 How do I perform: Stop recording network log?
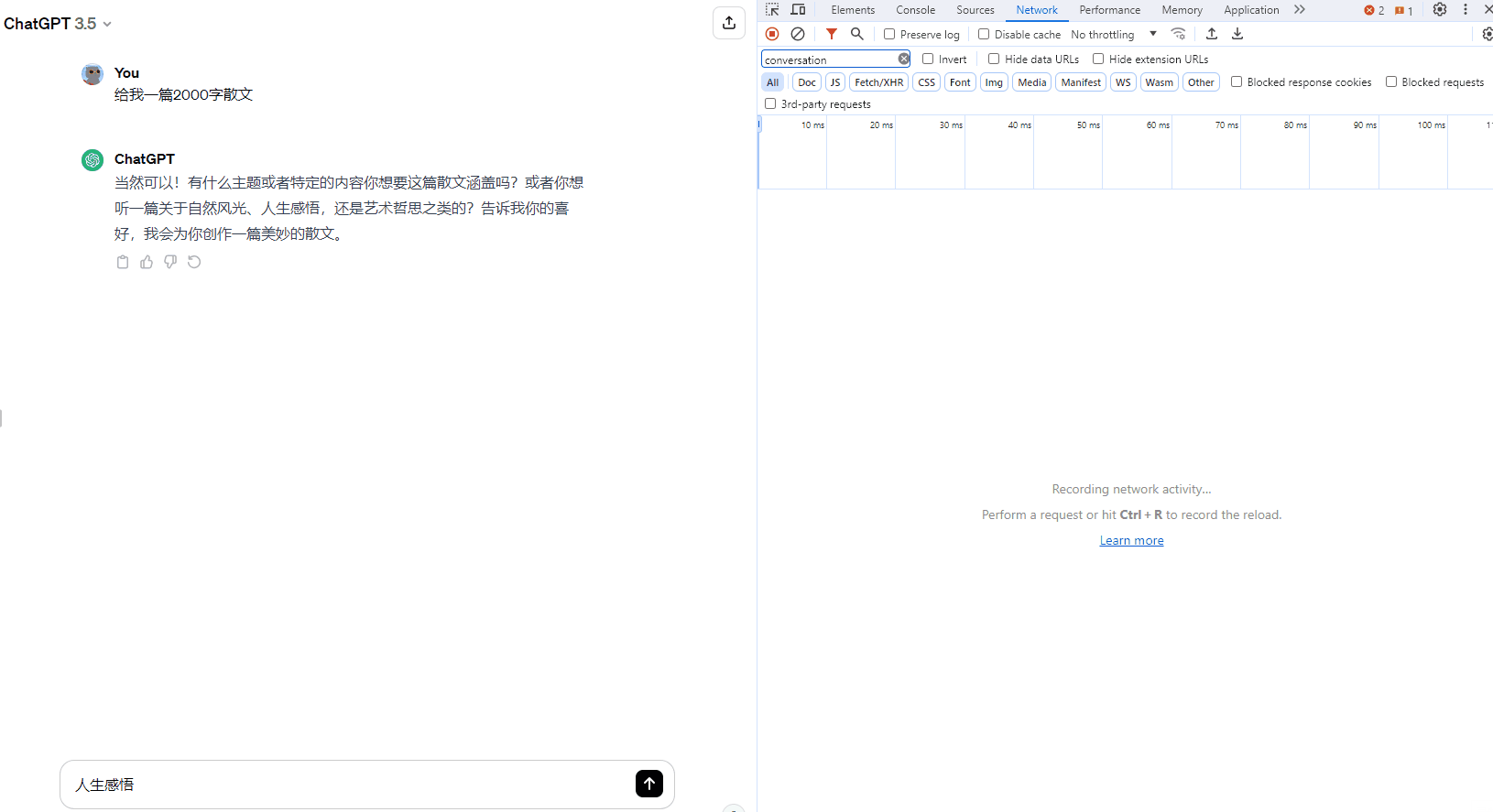click(x=772, y=34)
